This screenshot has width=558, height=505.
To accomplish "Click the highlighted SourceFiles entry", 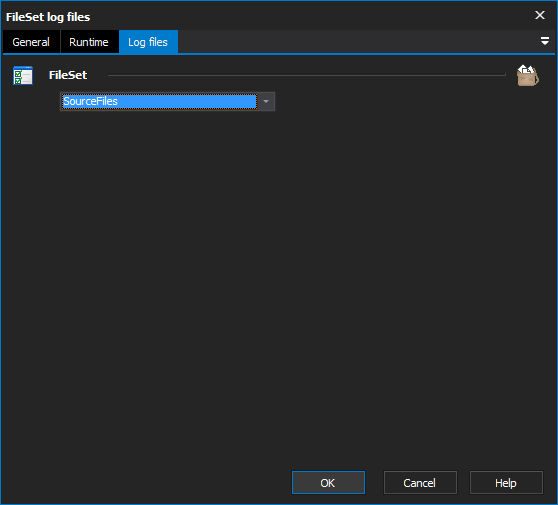I will (x=159, y=102).
